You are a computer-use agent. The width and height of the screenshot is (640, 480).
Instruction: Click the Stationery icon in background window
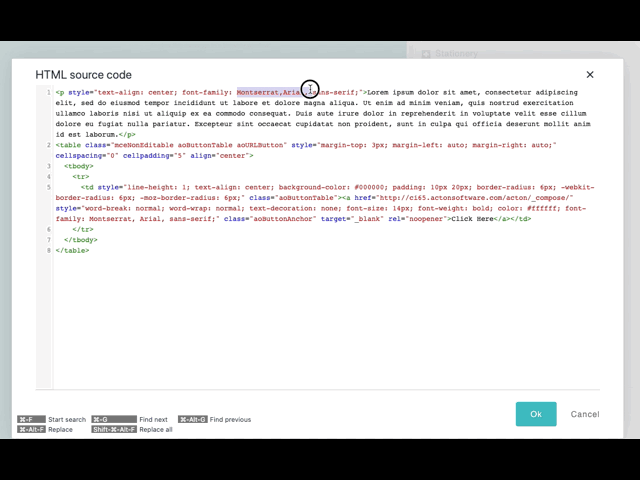pos(426,54)
